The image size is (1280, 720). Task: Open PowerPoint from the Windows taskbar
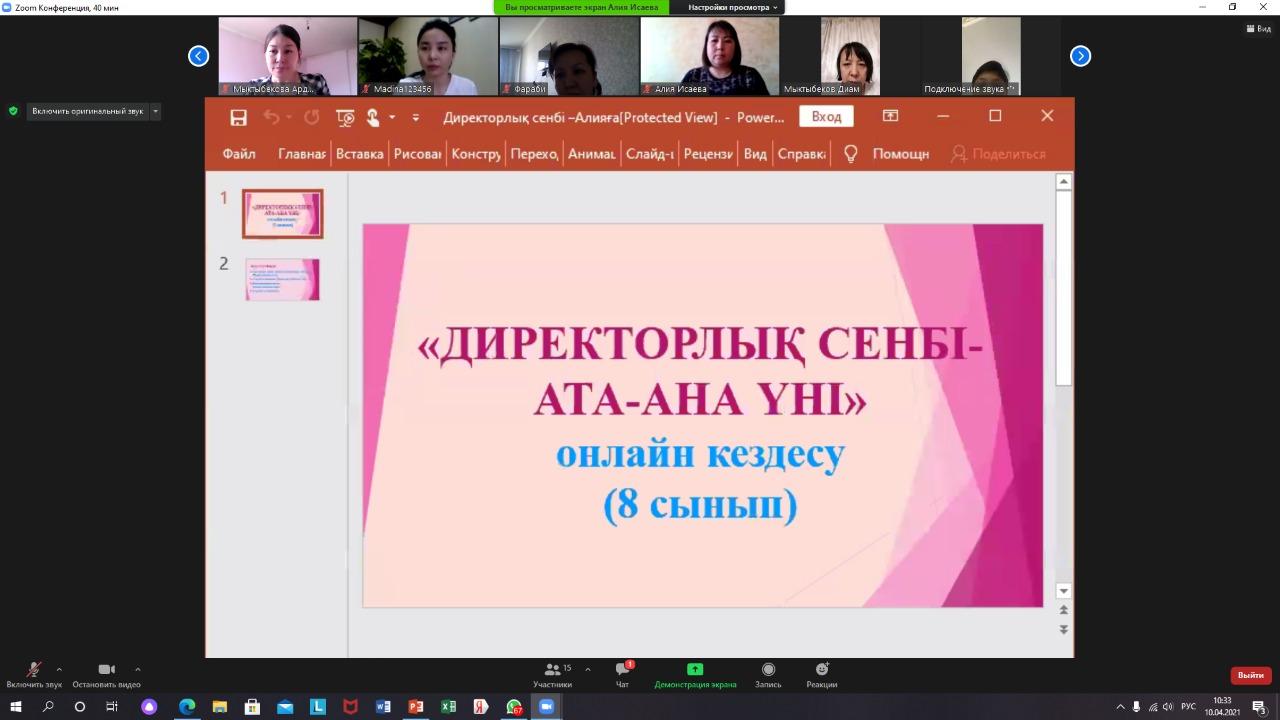point(416,707)
